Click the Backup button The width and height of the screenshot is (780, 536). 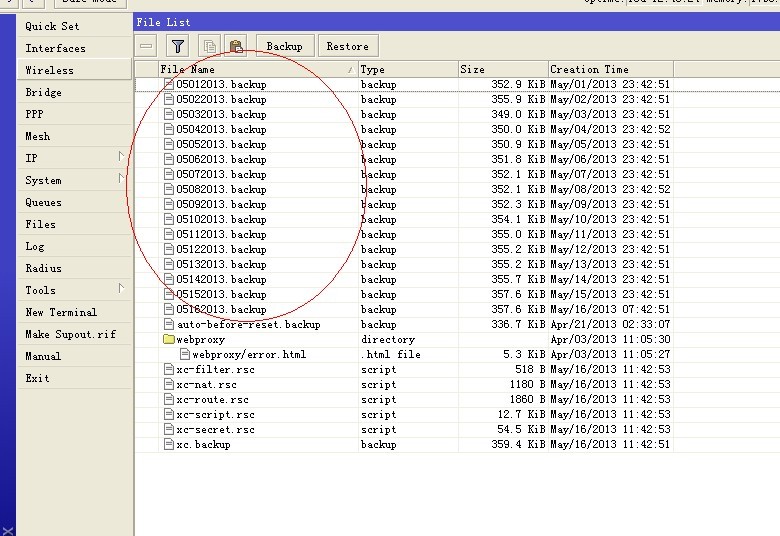(285, 46)
